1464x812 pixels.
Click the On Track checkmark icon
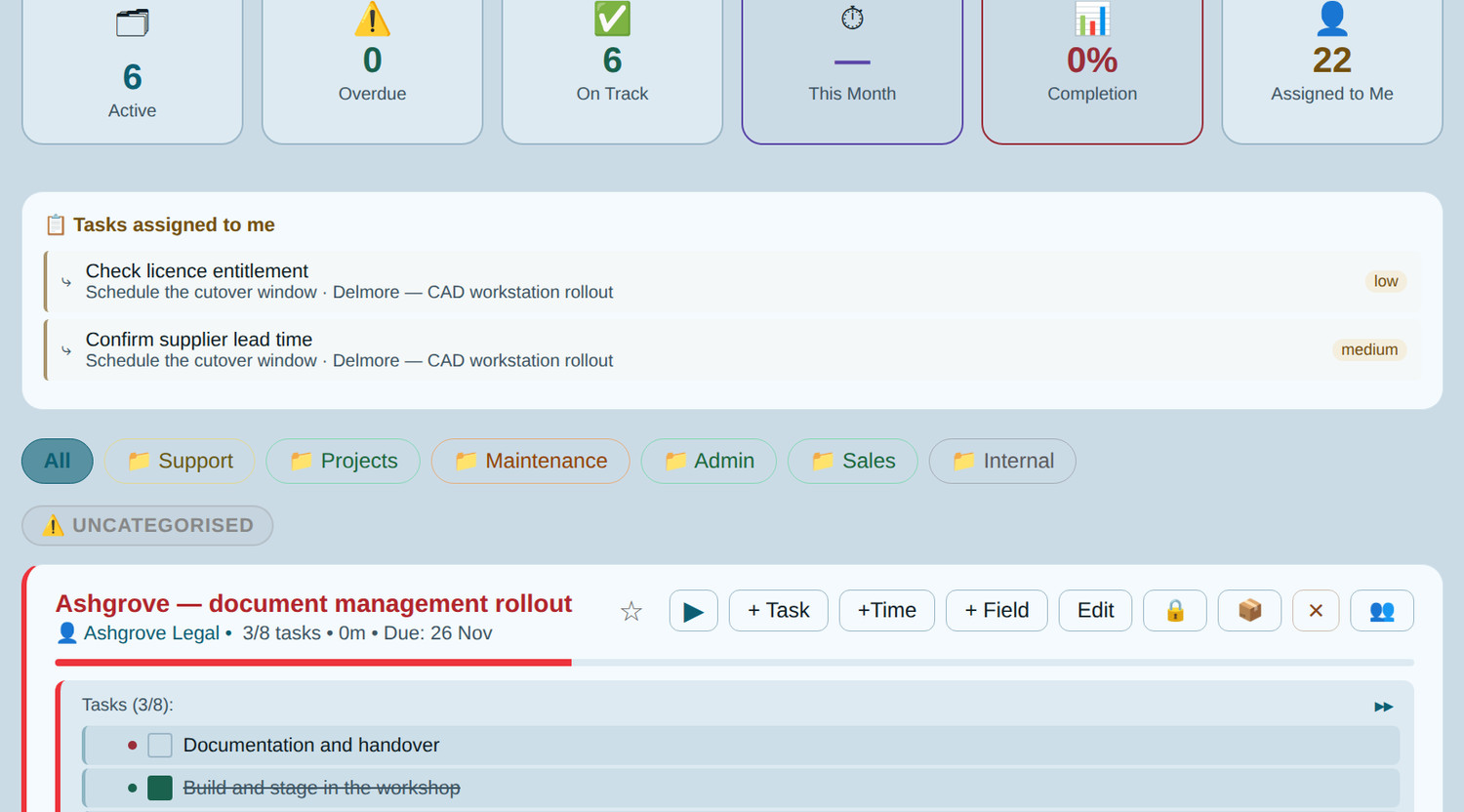coord(612,19)
